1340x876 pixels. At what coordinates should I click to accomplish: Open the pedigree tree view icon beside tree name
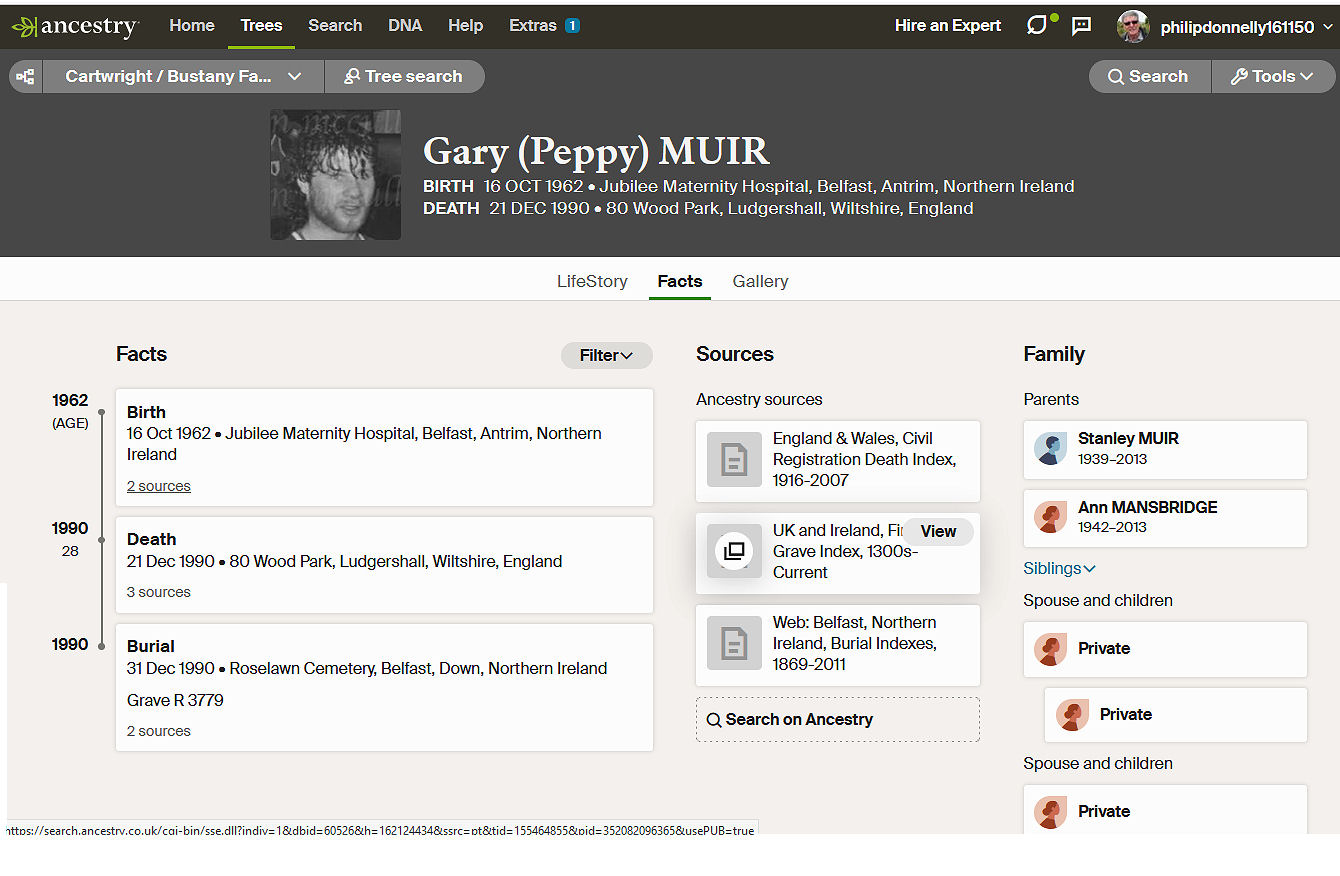[25, 76]
